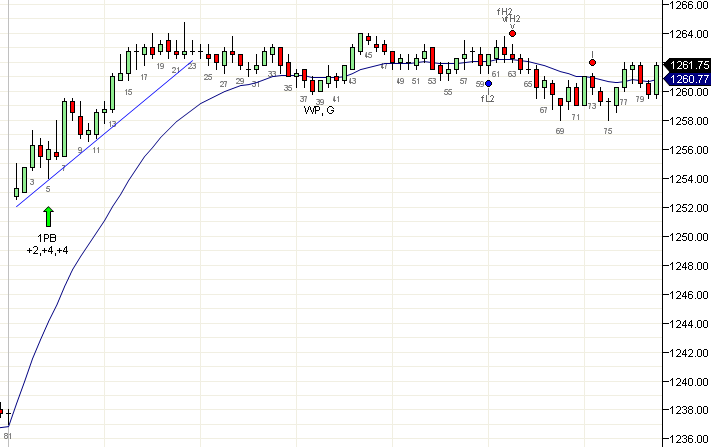Click bar number label 27
Image resolution: width=711 pixels, height=447 pixels.
point(224,84)
